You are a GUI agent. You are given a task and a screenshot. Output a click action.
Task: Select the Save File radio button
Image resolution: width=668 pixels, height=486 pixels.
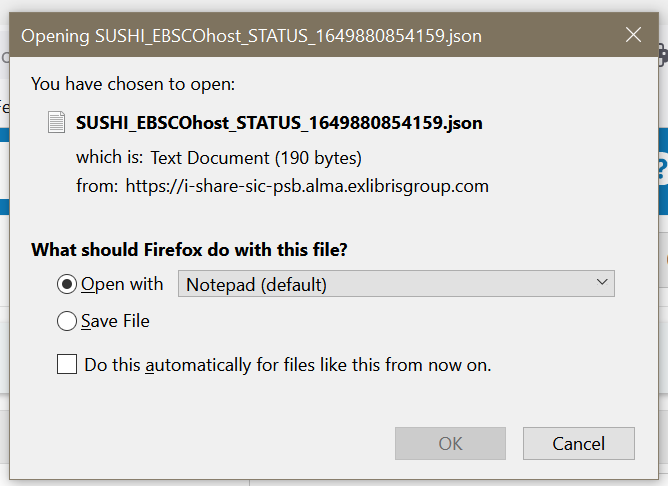point(67,321)
